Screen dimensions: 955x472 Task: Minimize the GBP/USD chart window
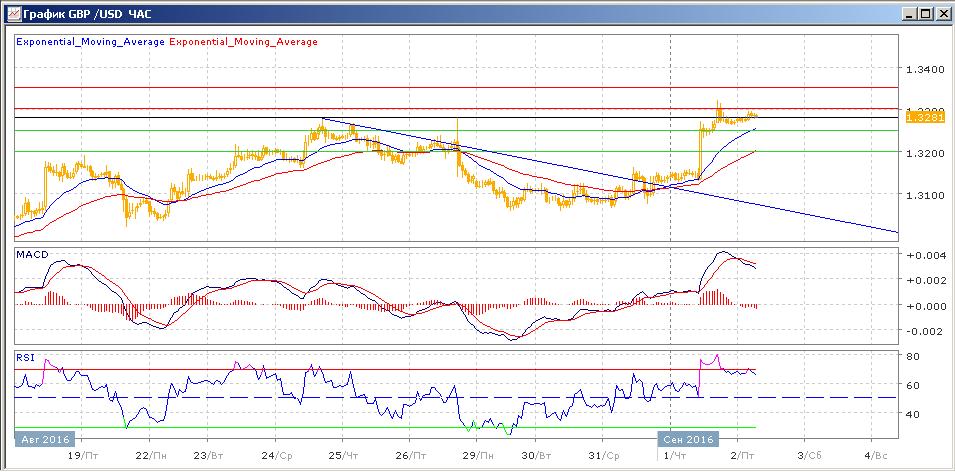(908, 14)
